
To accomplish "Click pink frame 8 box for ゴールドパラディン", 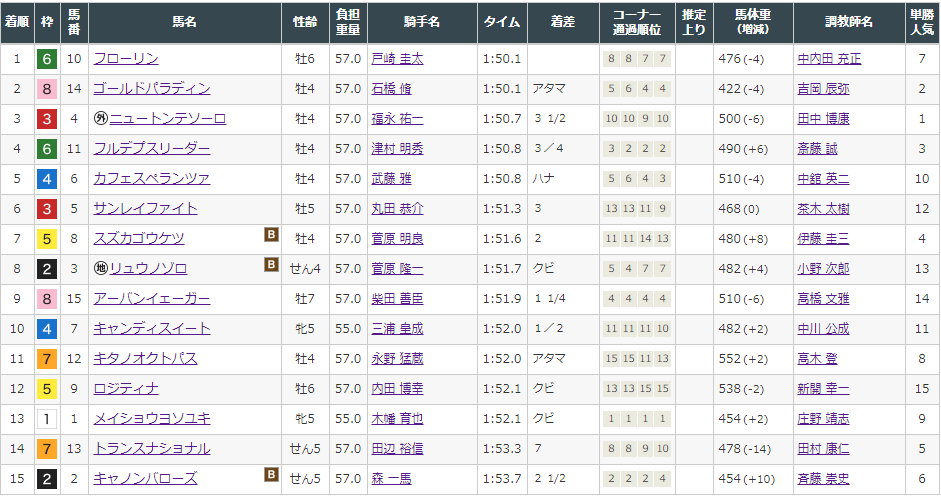I will pyautogui.click(x=47, y=89).
